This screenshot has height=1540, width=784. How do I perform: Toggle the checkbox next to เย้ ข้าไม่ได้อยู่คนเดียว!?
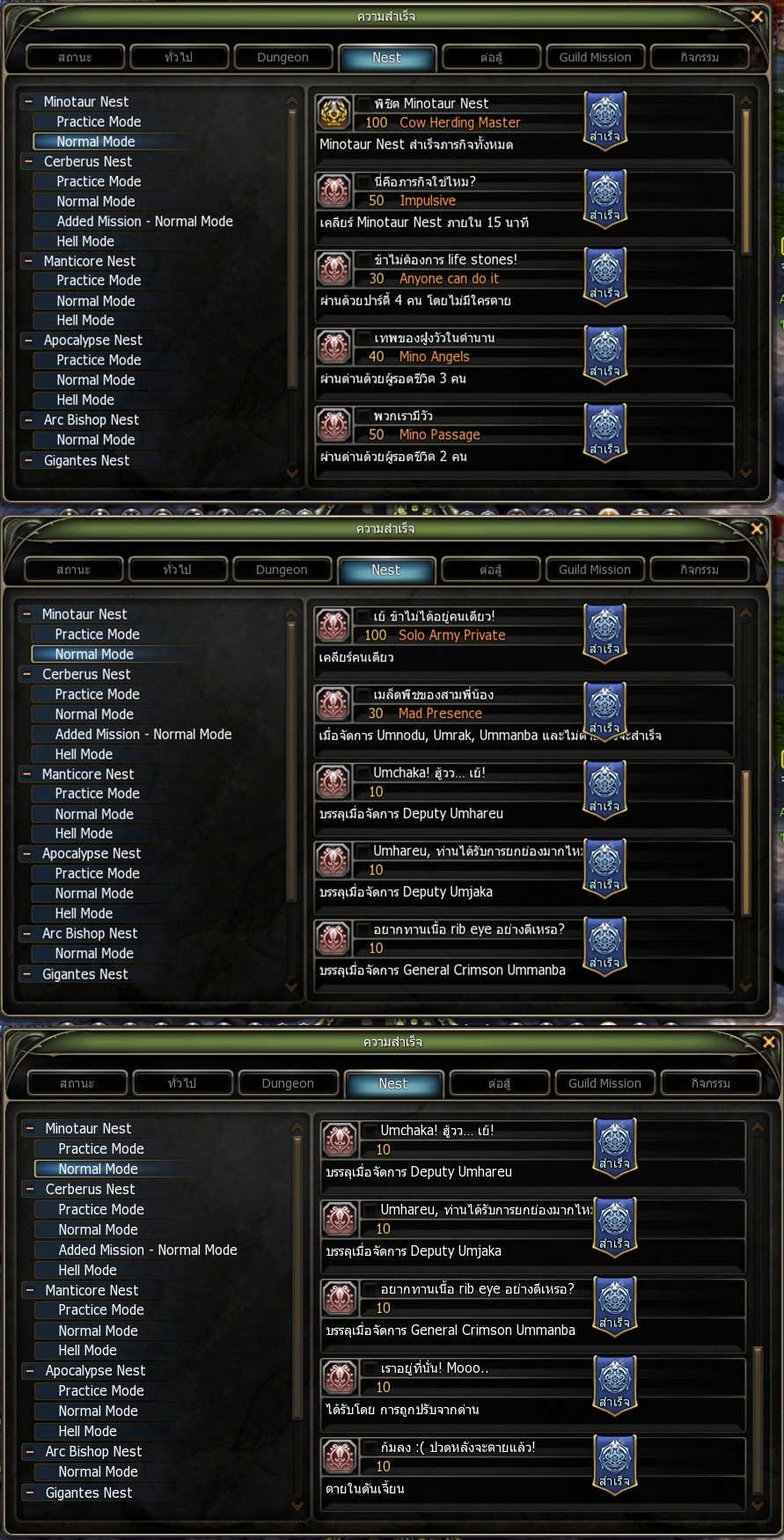tap(363, 616)
